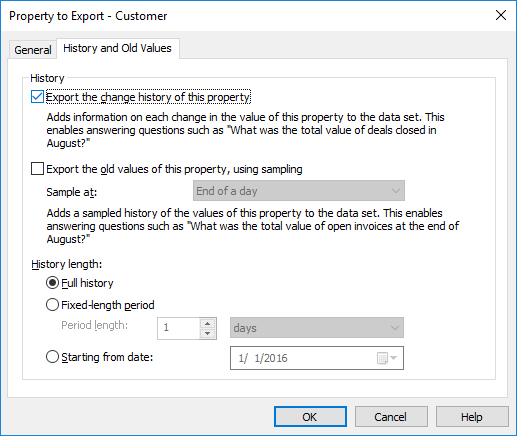Confirm with the OK button
Image resolution: width=517 pixels, height=436 pixels.
[310, 417]
